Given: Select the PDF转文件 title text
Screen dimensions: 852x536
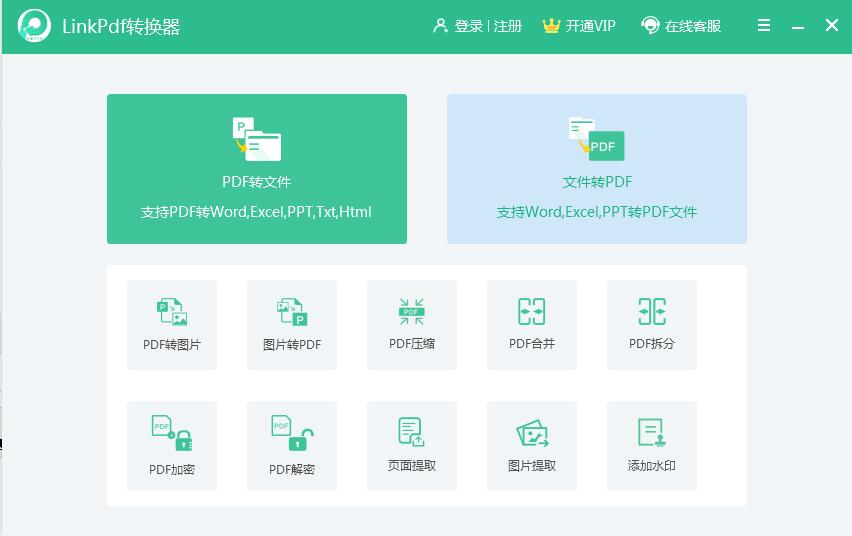Looking at the screenshot, I should tap(256, 182).
